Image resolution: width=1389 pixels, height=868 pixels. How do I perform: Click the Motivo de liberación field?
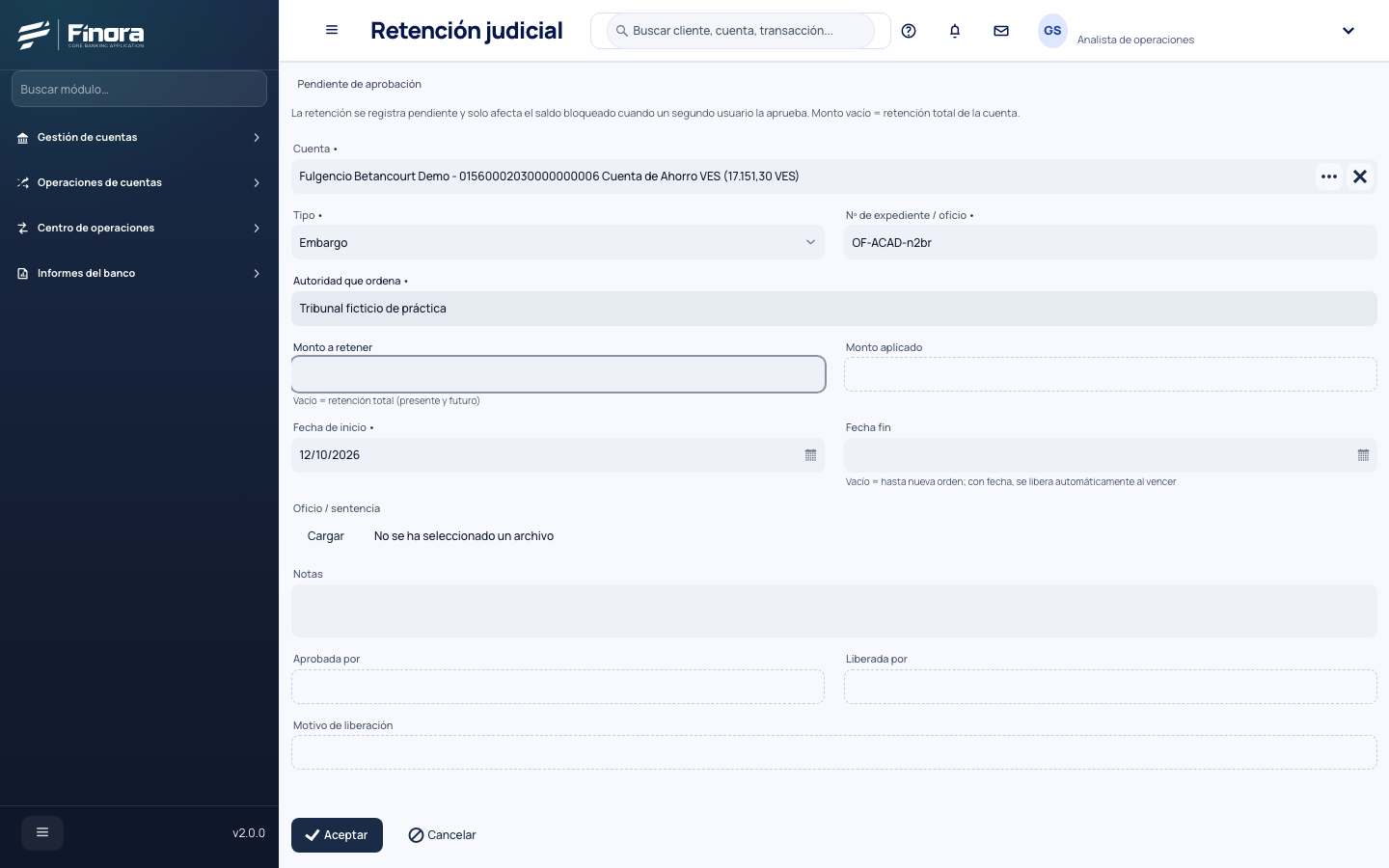click(834, 752)
